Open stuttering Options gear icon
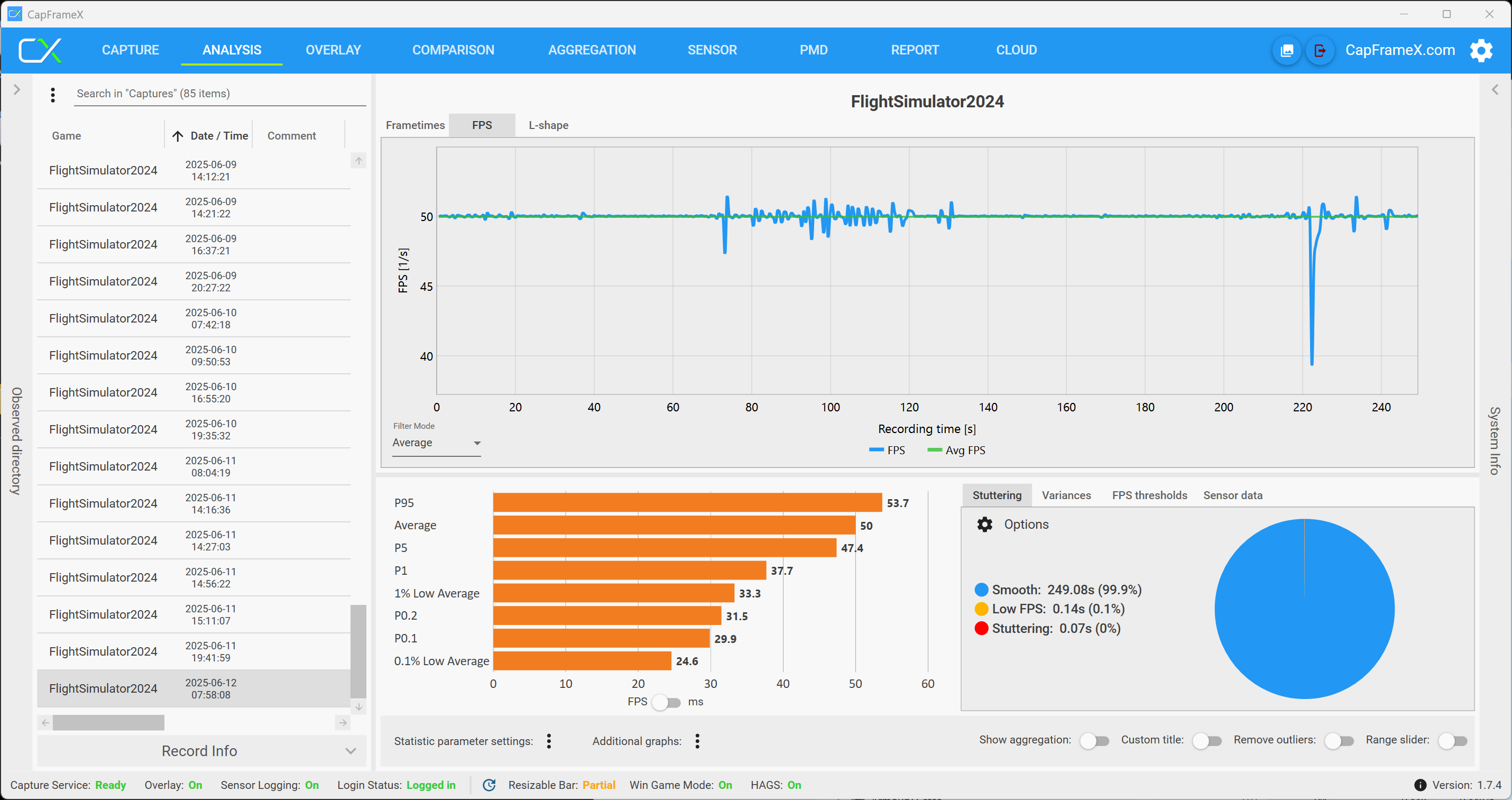The height and width of the screenshot is (800, 1512). 984,524
